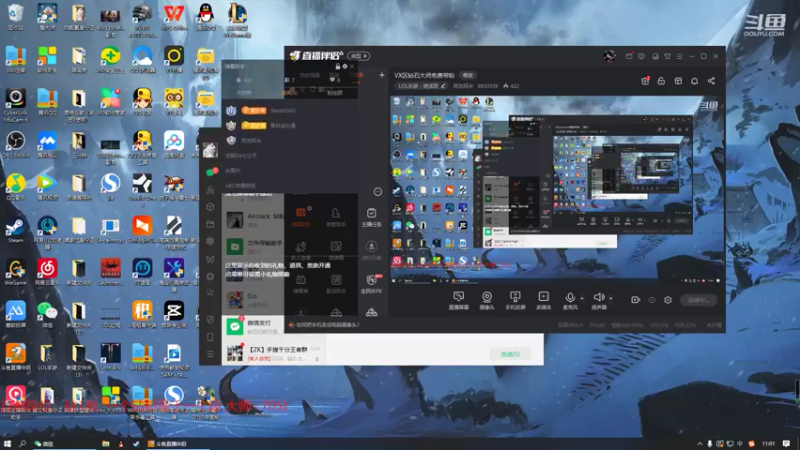
Task: Open WeChat contacts tab
Action: pyautogui.click(x=210, y=190)
